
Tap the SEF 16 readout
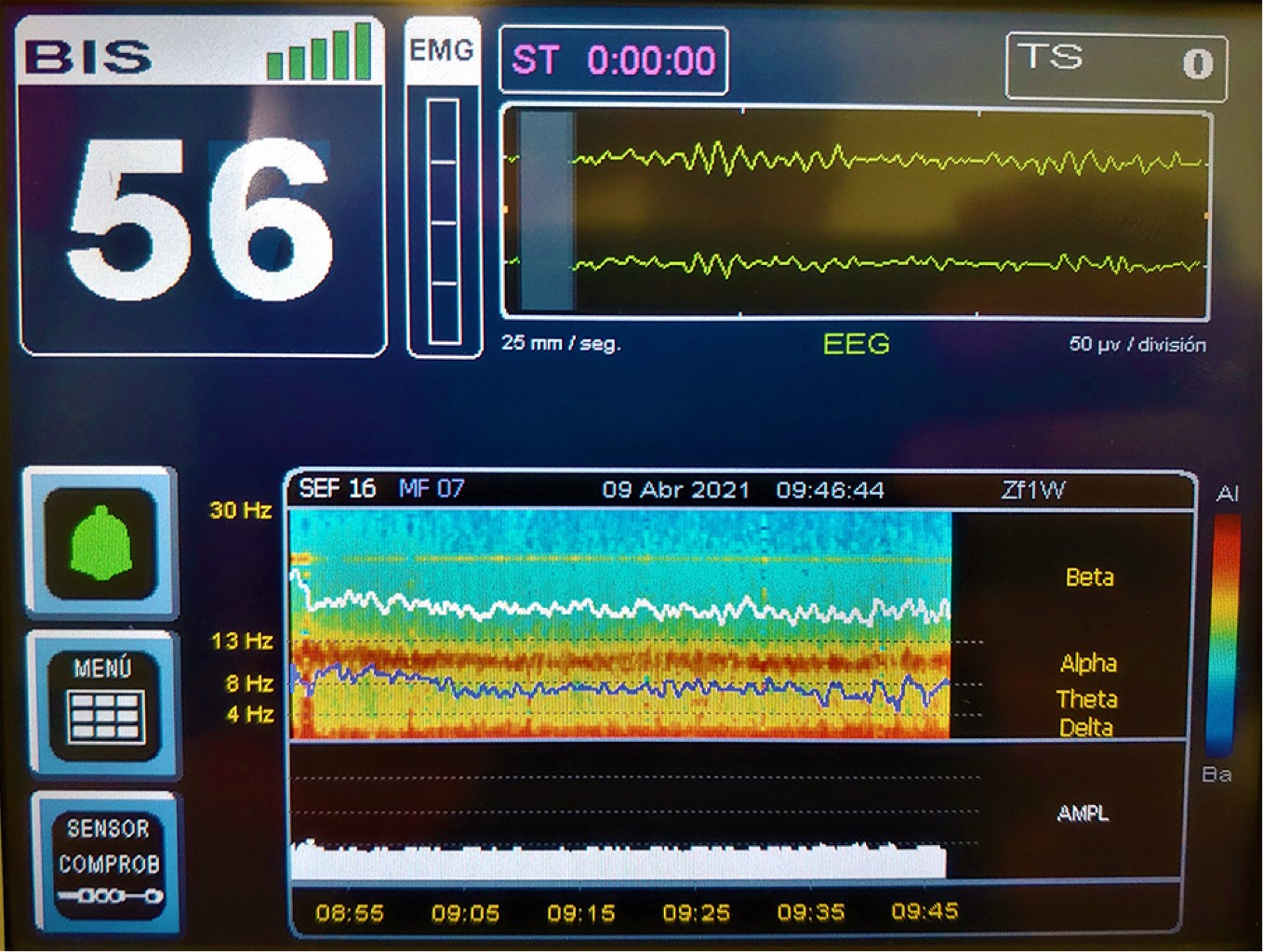click(x=337, y=489)
